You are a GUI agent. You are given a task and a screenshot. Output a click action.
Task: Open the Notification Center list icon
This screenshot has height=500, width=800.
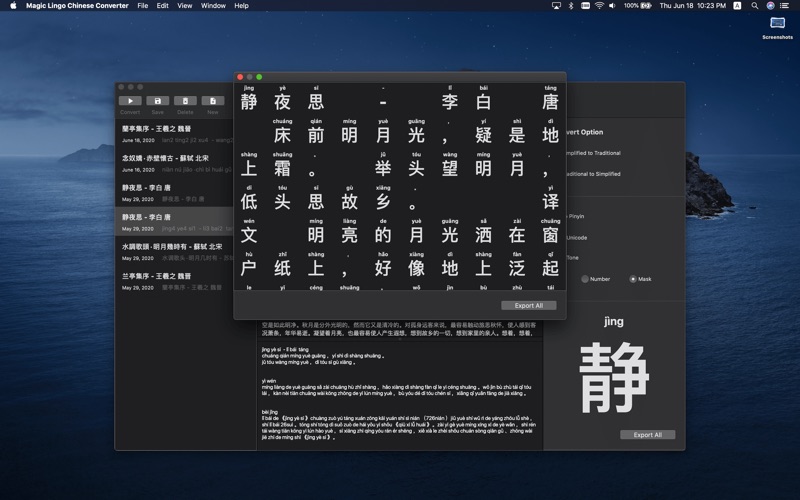tap(787, 5)
